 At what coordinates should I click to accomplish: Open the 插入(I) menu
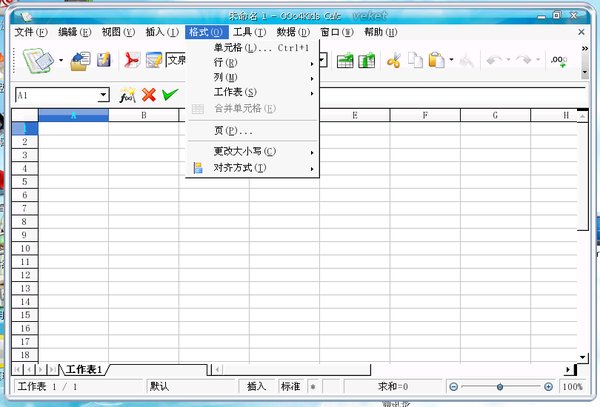pos(162,32)
